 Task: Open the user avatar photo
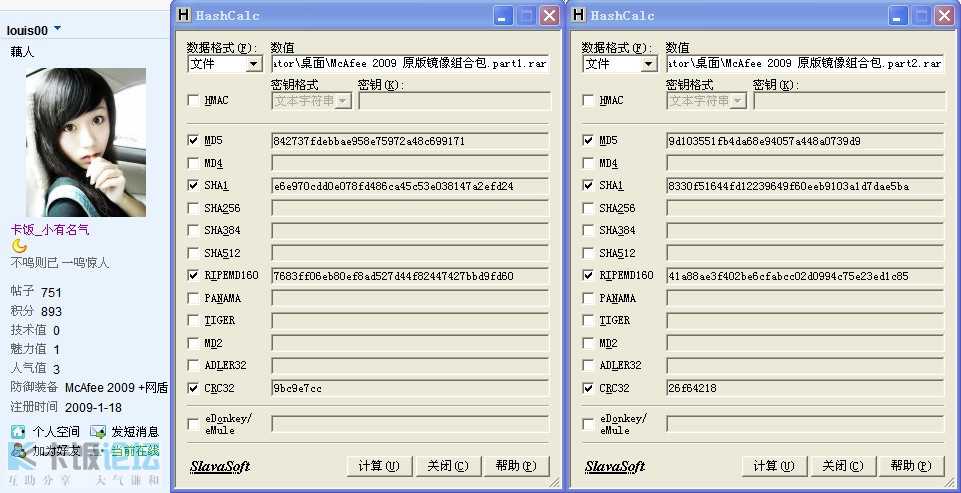coord(86,142)
